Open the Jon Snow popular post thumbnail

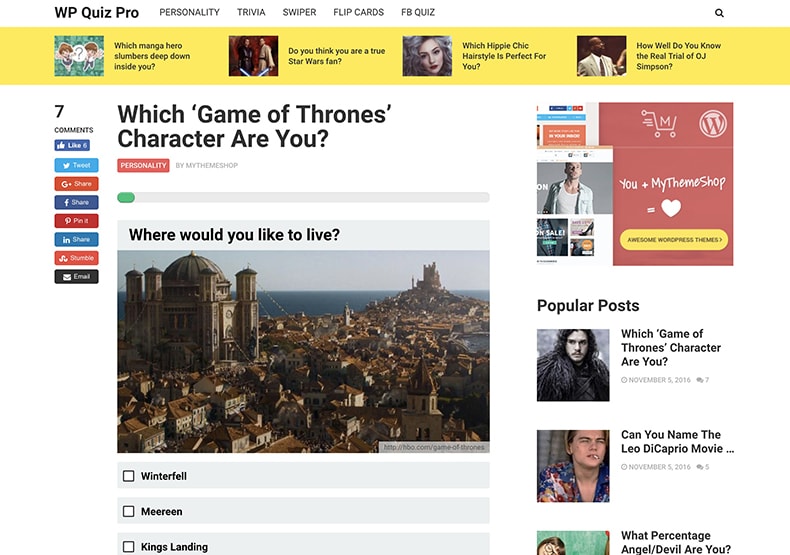573,365
